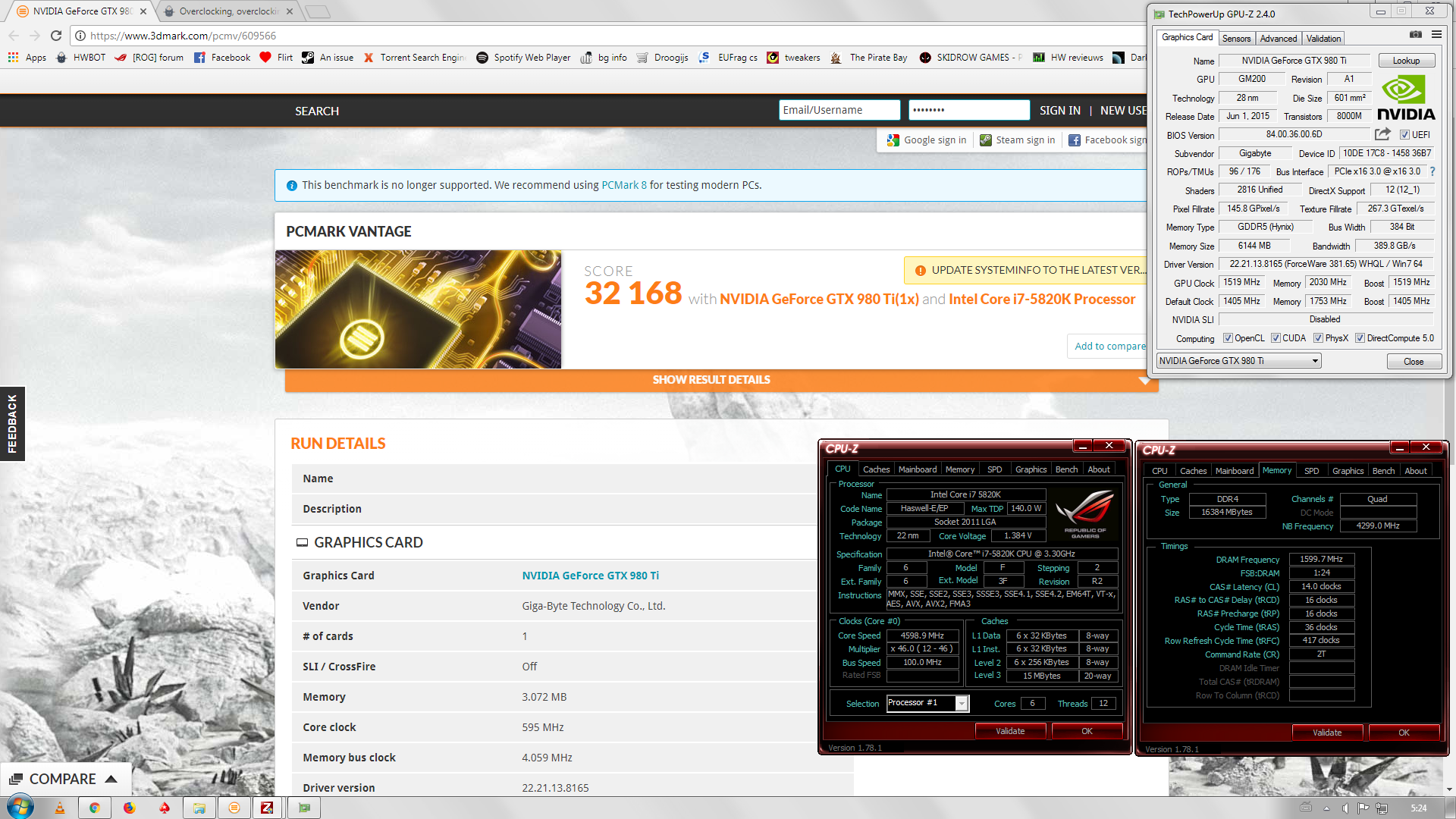Toggle the DirectCompute 5.0 checkbox

click(x=1360, y=338)
